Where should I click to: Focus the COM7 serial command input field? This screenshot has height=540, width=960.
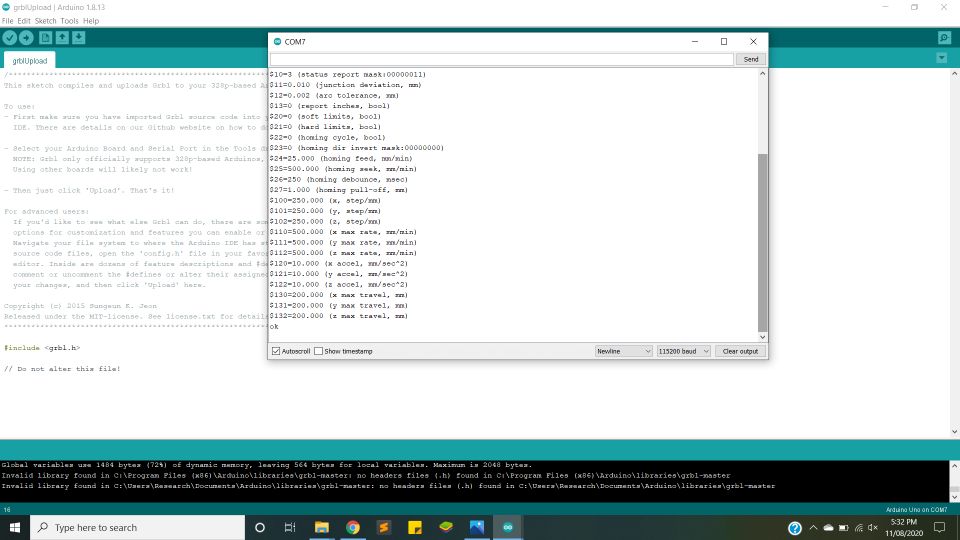(x=502, y=59)
